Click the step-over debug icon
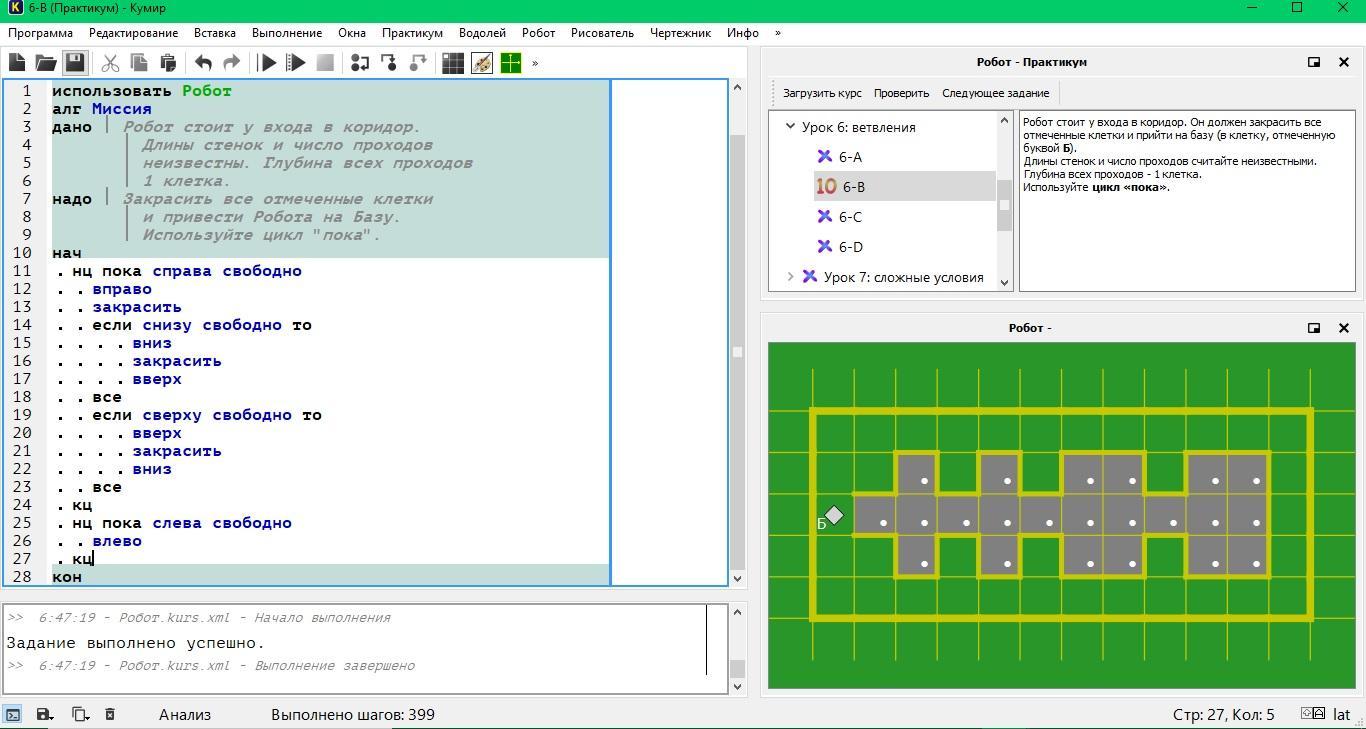The width and height of the screenshot is (1366, 729). click(360, 63)
